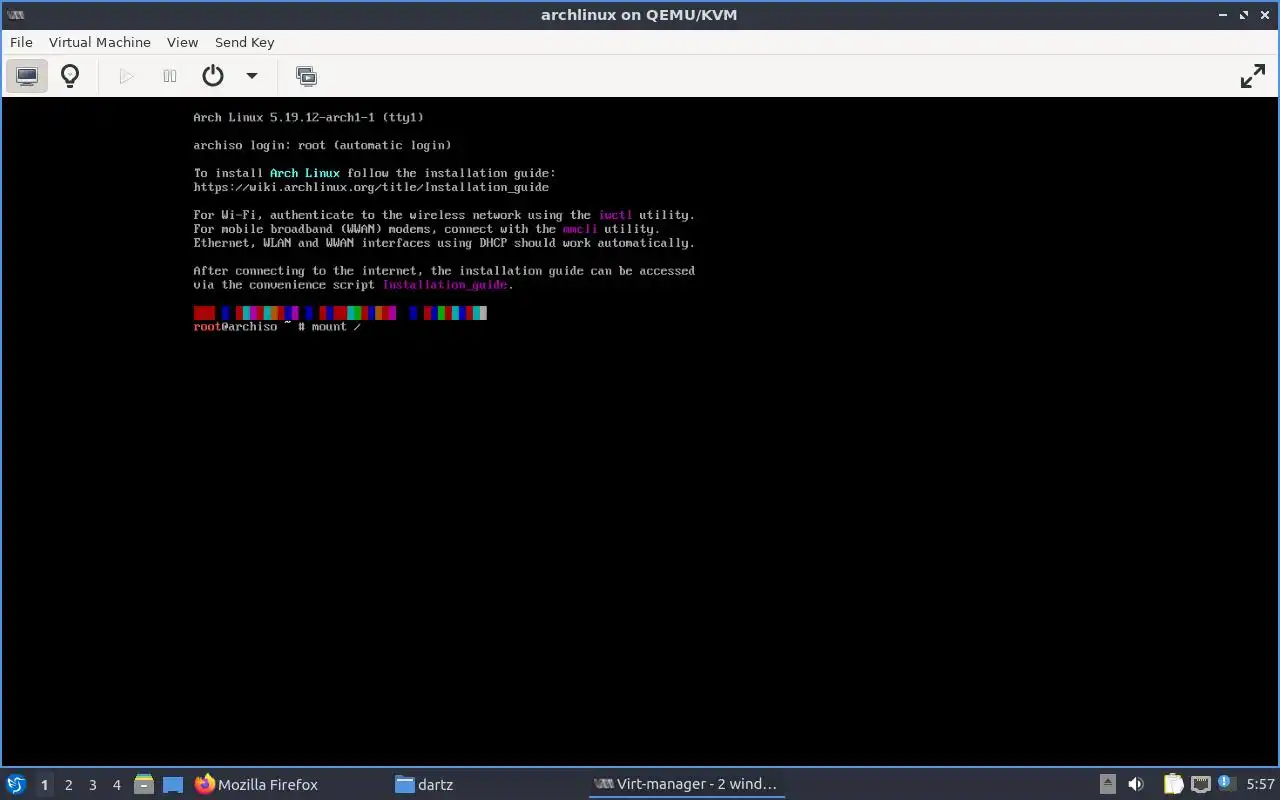The height and width of the screenshot is (800, 1280).
Task: Click the 5:57 taskbar clock
Action: click(1260, 785)
